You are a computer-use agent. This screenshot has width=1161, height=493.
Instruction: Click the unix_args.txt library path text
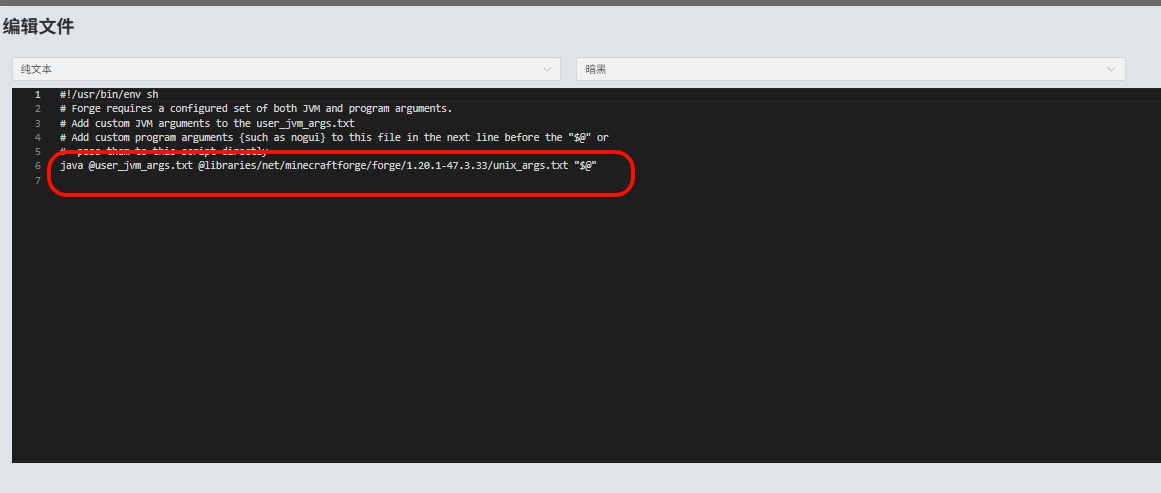click(x=382, y=166)
